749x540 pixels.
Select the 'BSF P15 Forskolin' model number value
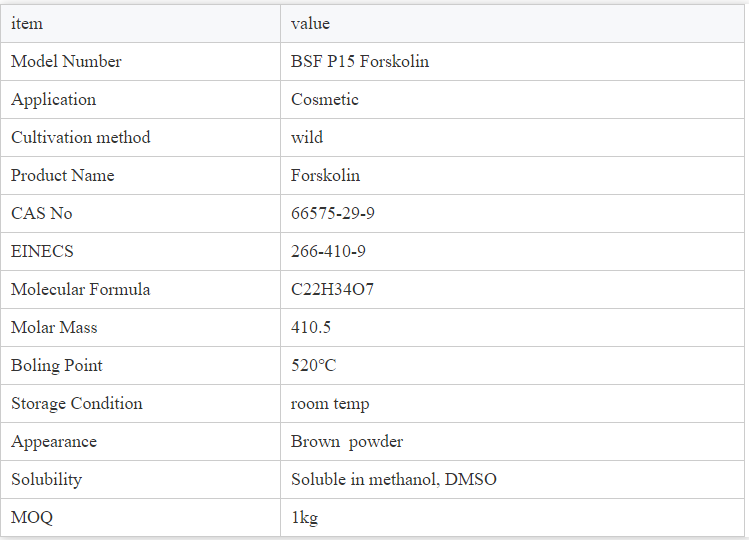coord(360,62)
